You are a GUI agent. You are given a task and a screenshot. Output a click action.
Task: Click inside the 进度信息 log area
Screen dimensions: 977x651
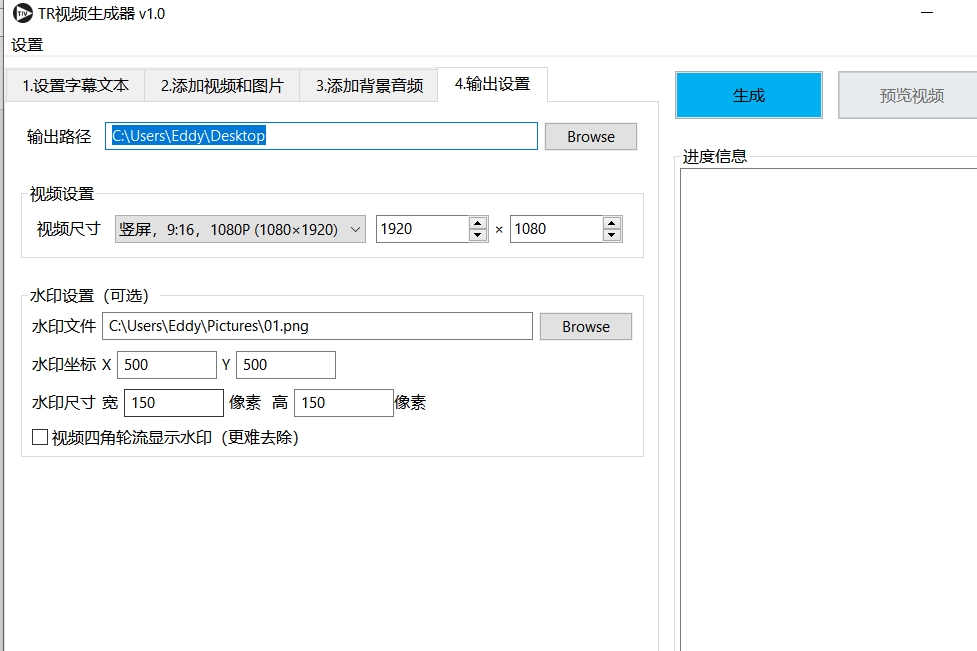tap(828, 400)
